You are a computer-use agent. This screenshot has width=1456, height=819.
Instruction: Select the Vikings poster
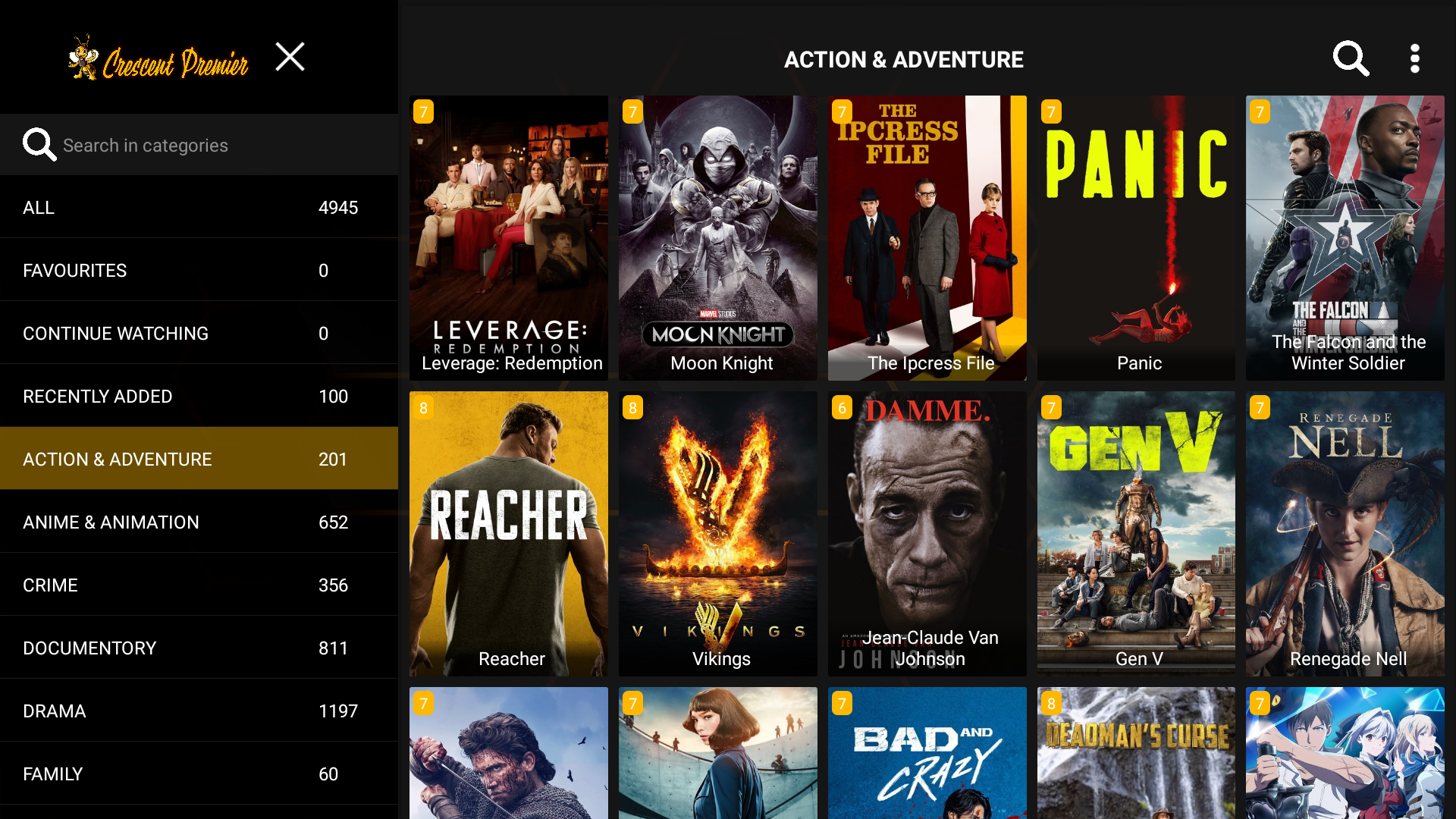(x=717, y=534)
